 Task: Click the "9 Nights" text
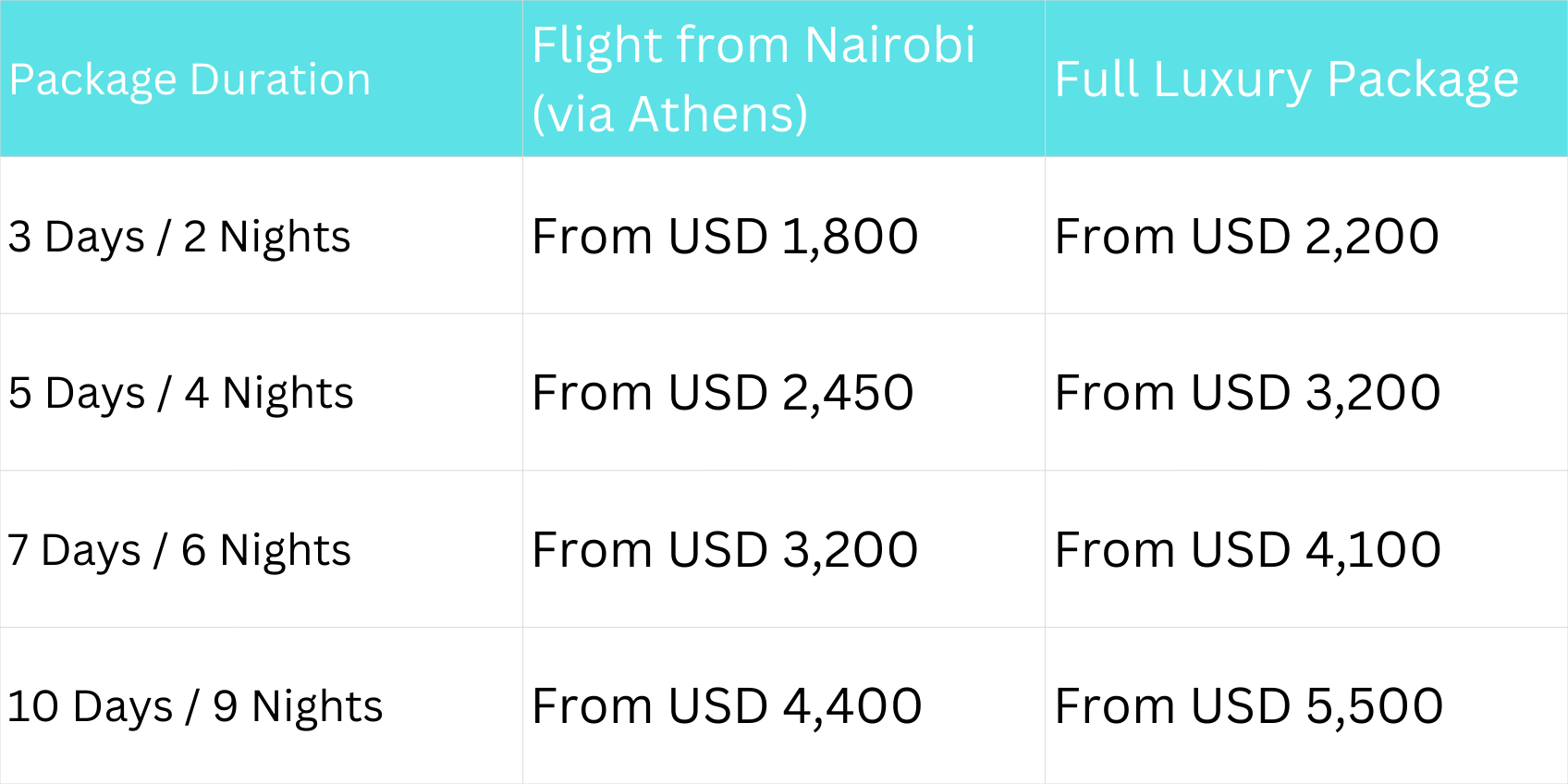point(297,706)
